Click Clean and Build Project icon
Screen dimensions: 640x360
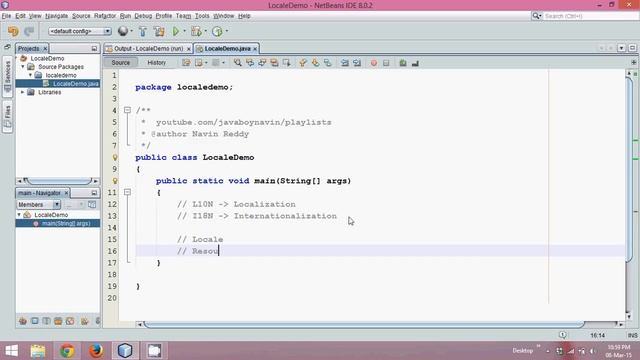(159, 31)
